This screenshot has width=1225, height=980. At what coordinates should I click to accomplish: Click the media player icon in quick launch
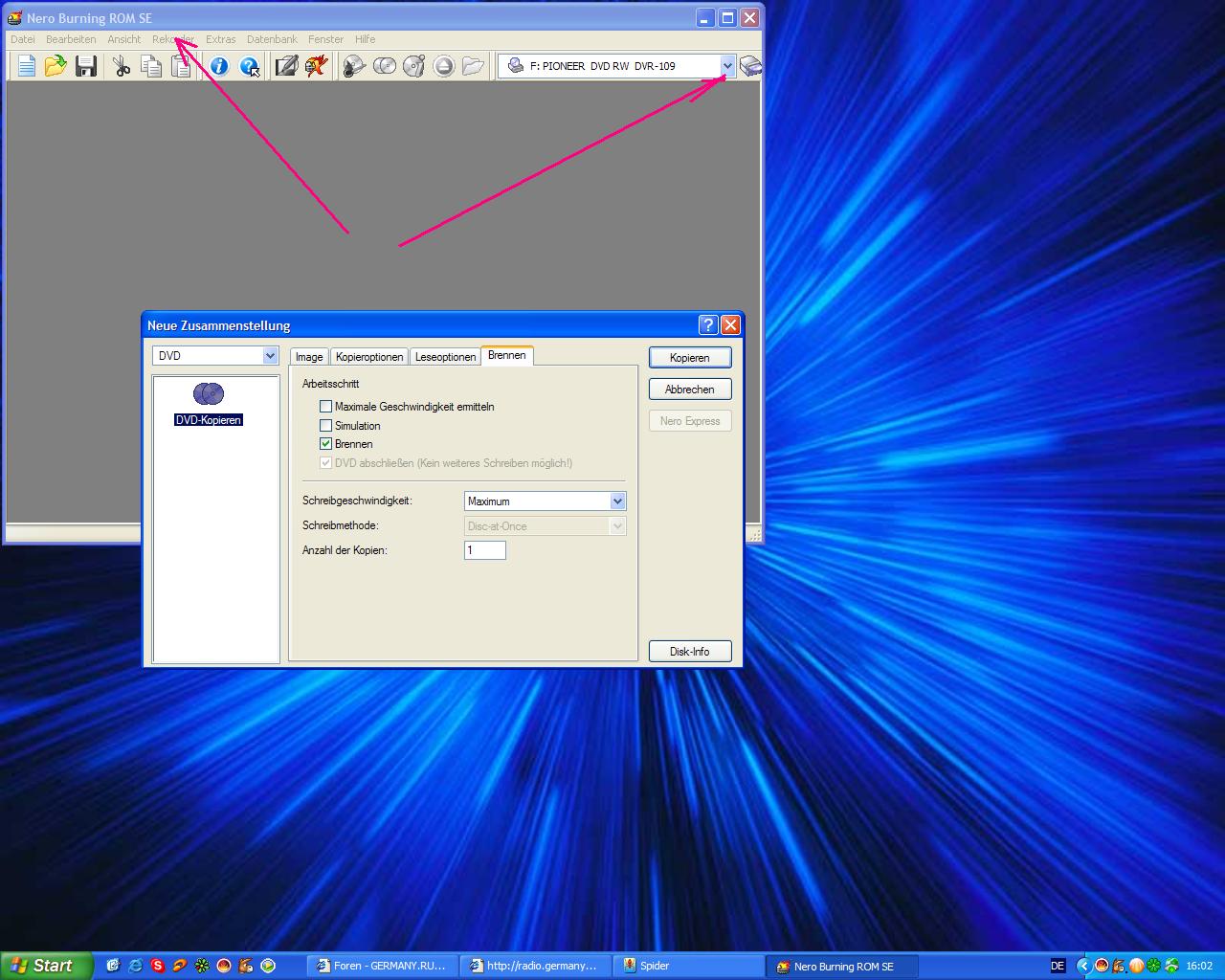click(268, 966)
